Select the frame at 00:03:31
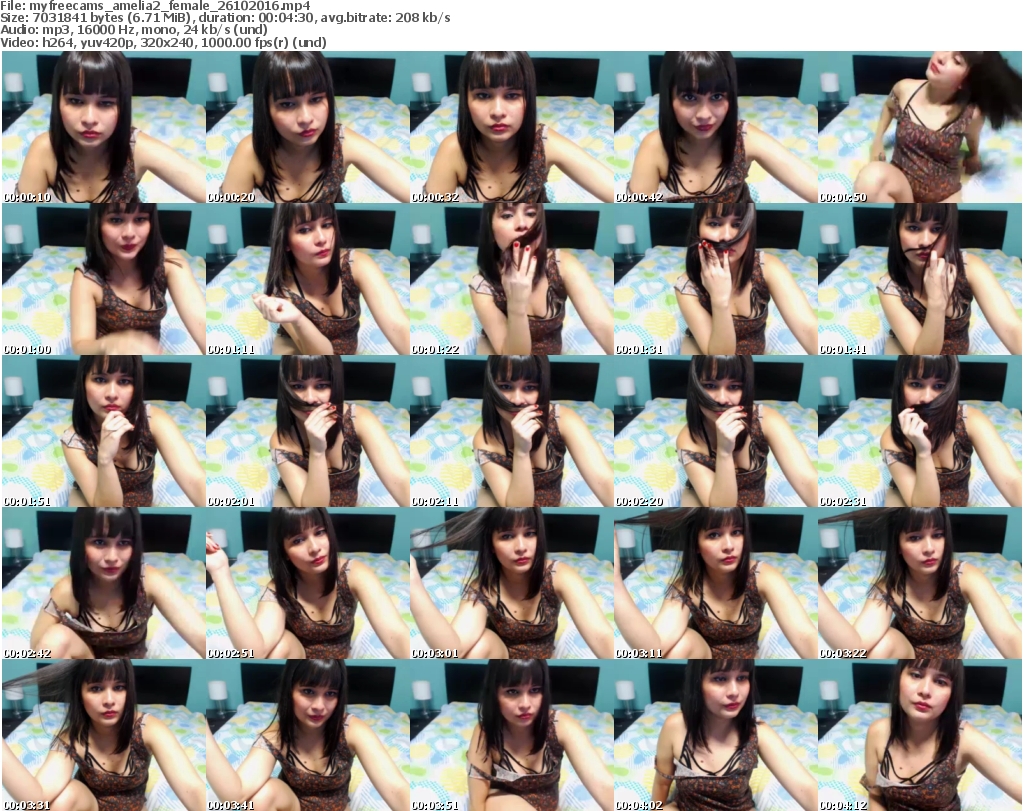 [103, 734]
